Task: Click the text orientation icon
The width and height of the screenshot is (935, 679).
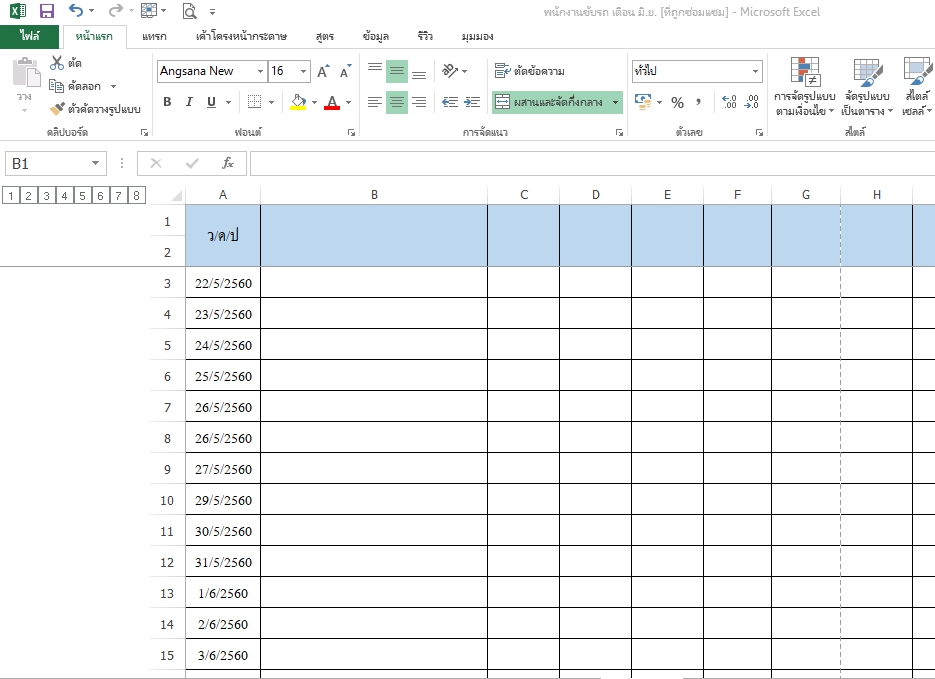Action: pos(450,71)
